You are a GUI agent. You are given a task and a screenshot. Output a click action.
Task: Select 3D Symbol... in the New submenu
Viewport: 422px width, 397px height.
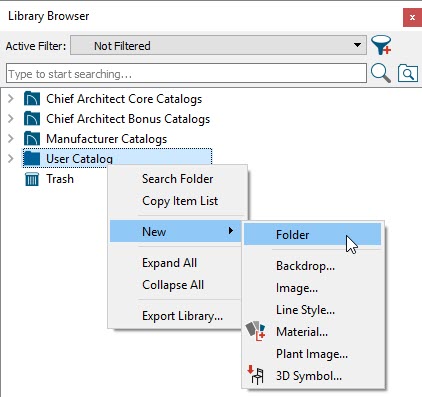[x=312, y=376]
